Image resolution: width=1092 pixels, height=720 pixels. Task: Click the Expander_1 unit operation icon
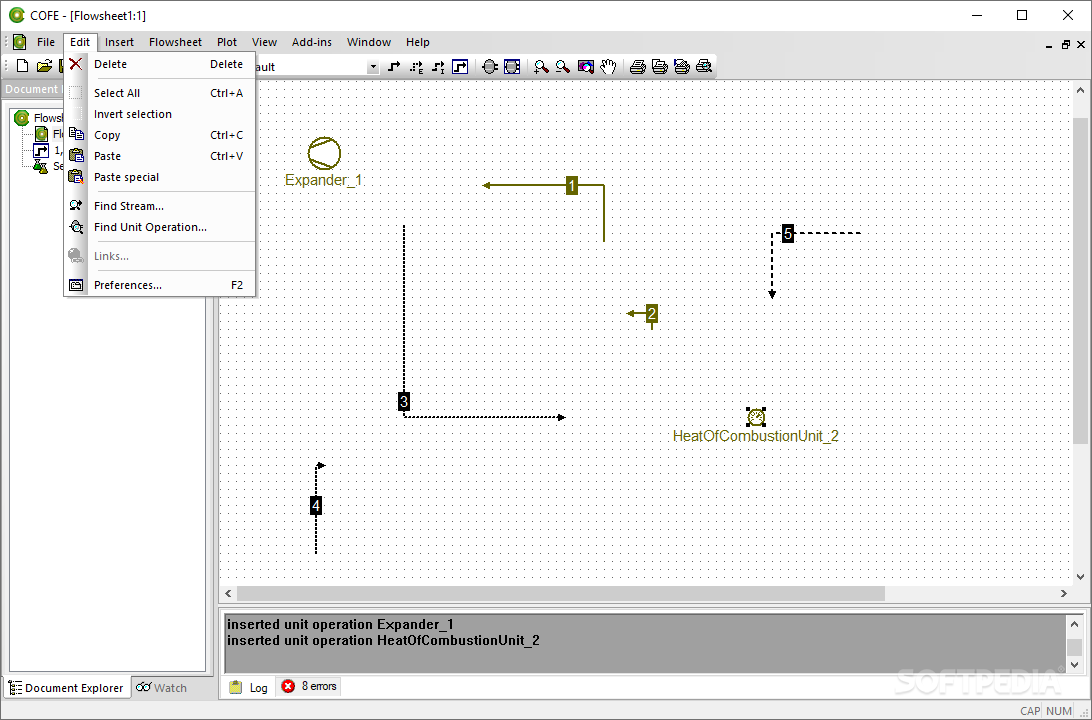click(x=325, y=153)
